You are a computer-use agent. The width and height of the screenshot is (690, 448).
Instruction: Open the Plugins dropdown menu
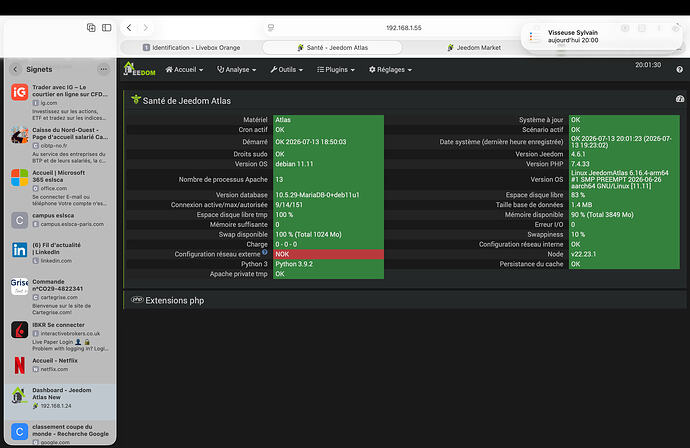[x=336, y=70]
